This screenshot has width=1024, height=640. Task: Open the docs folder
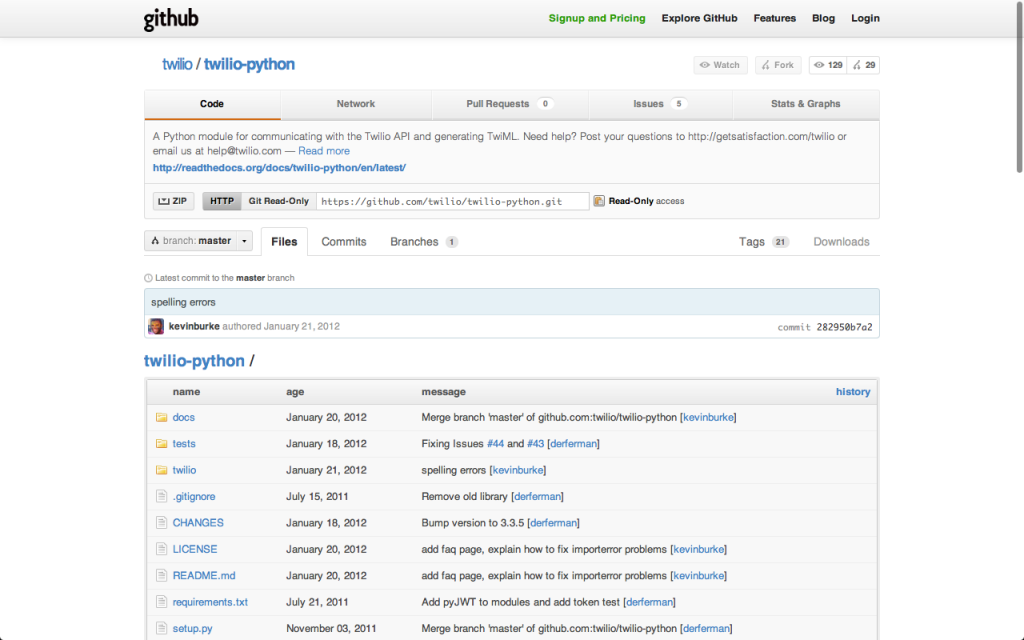pyautogui.click(x=184, y=417)
